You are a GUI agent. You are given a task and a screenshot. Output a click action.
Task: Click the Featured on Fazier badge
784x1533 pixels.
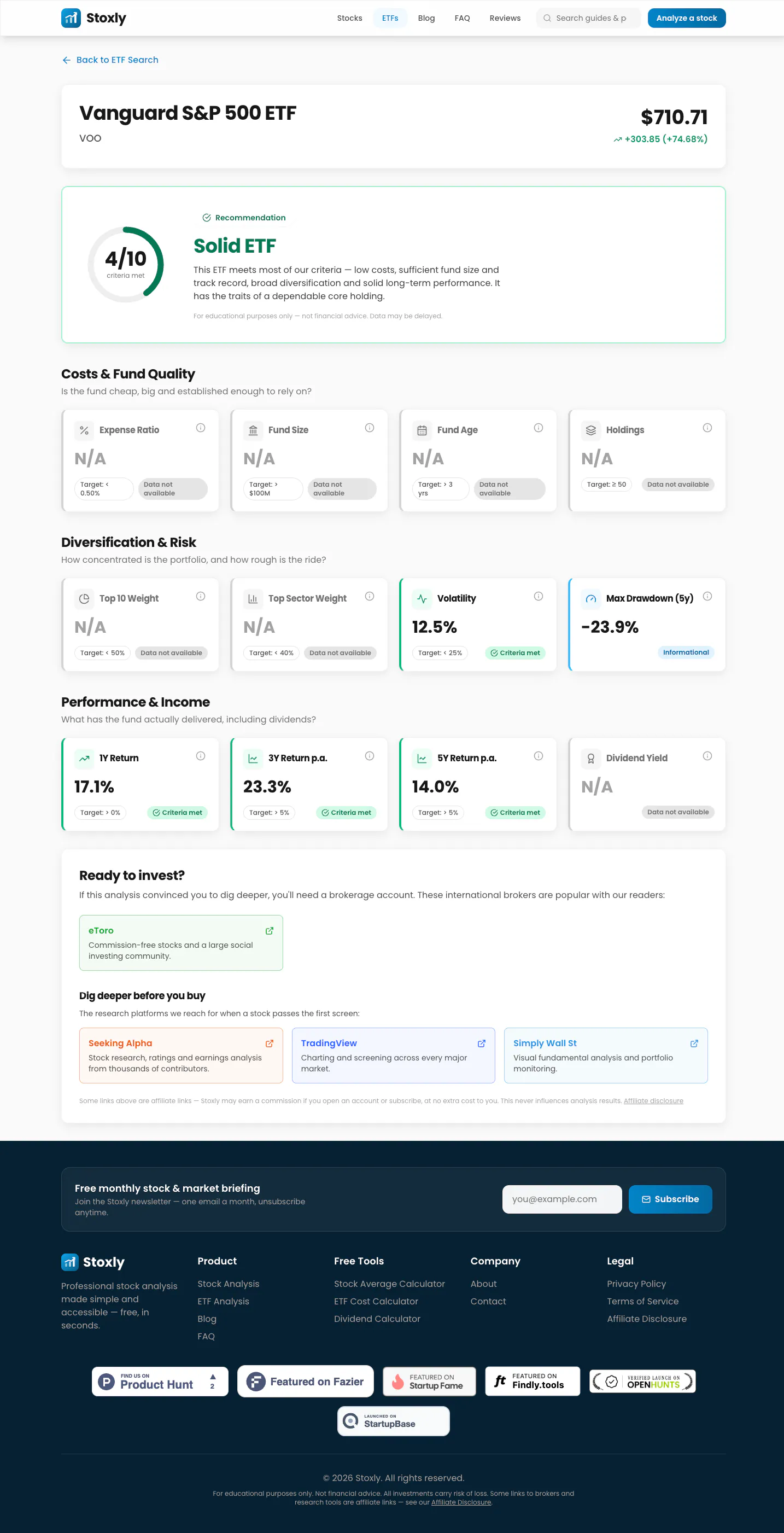[x=305, y=1382]
